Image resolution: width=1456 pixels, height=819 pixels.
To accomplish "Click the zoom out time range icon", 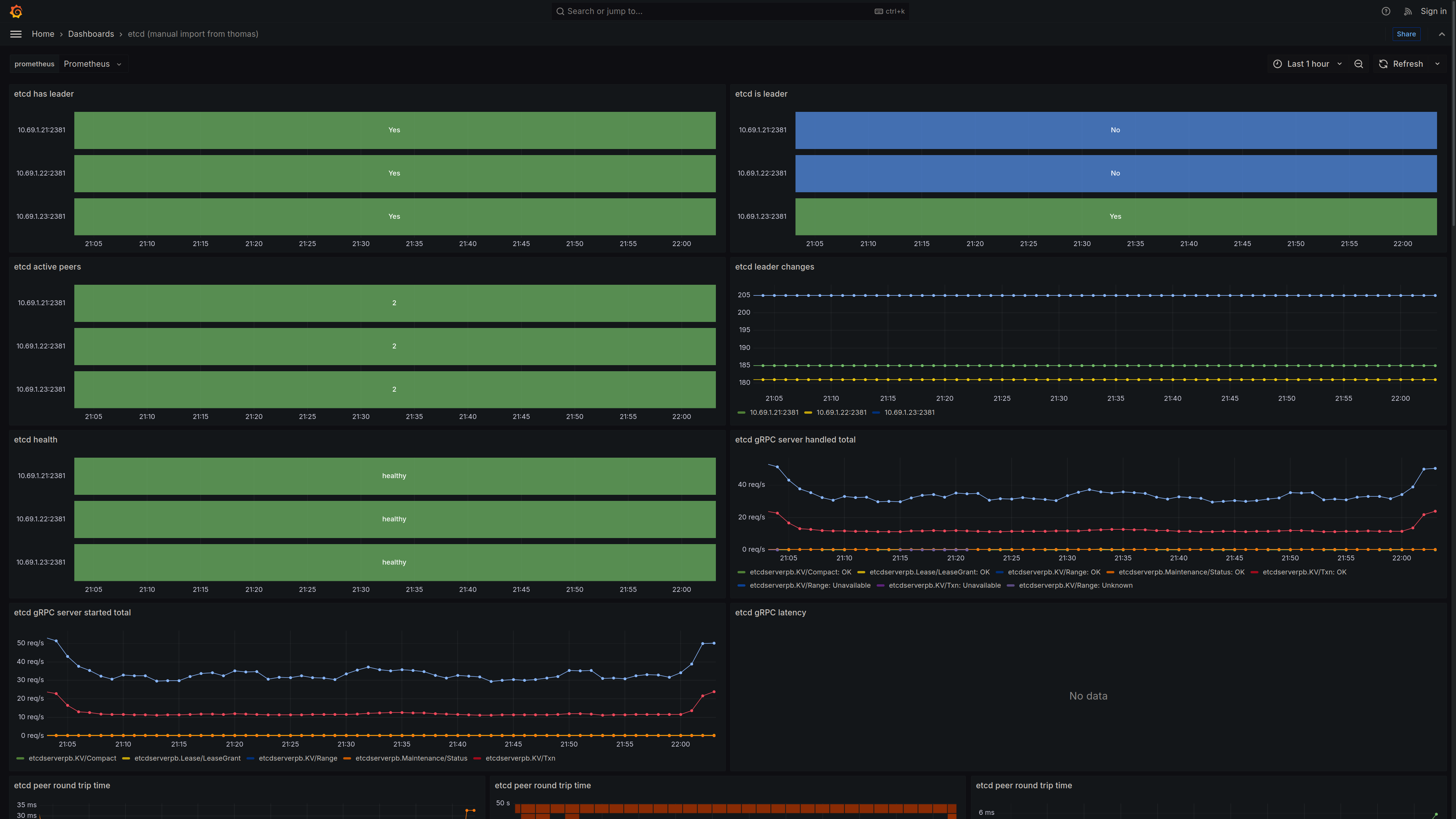I will point(1359,64).
